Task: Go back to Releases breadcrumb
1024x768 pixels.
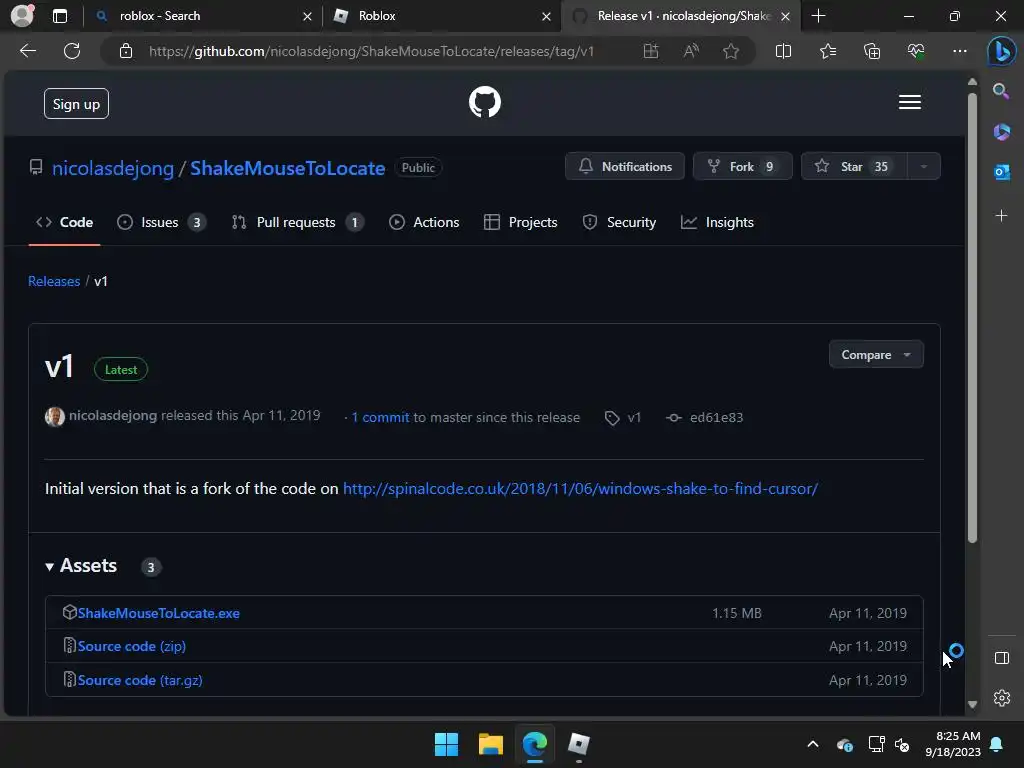Action: [54, 281]
